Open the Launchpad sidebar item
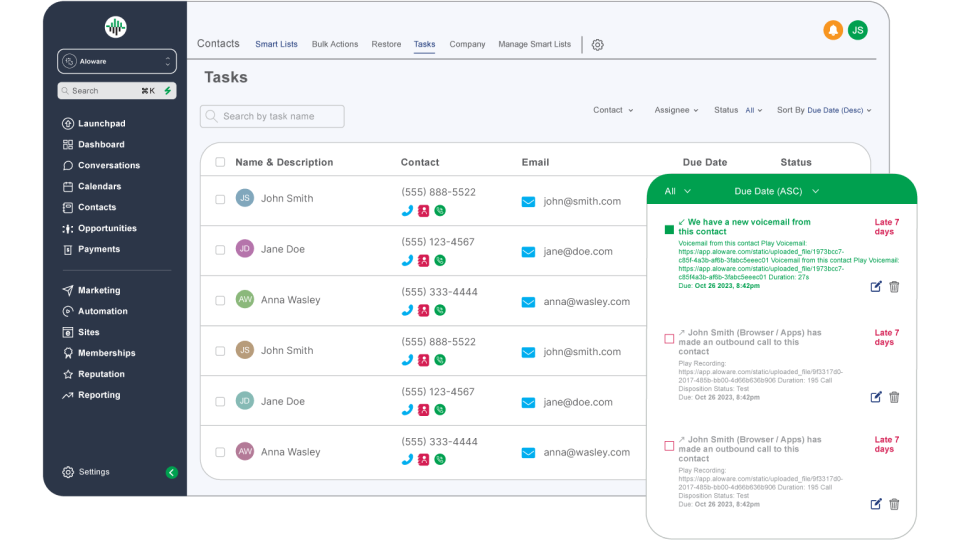 [x=94, y=123]
